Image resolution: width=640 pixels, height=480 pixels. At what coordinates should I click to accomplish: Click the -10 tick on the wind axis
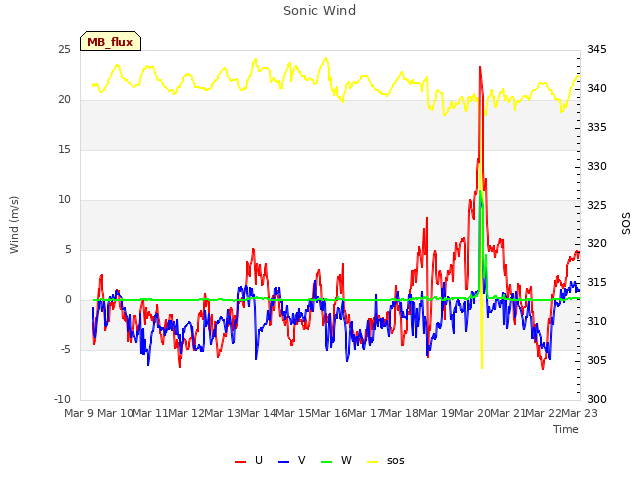pyautogui.click(x=62, y=399)
